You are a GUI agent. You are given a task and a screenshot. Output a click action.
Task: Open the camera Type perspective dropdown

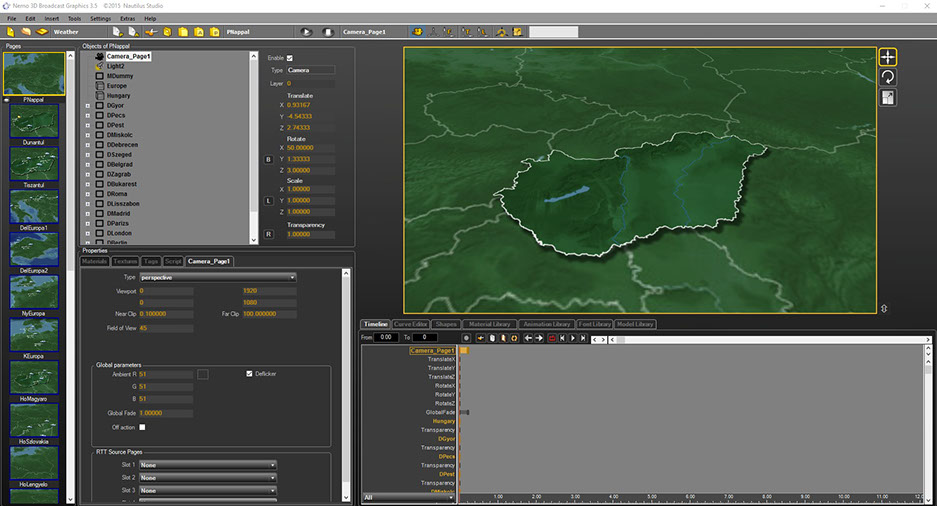pyautogui.click(x=218, y=277)
